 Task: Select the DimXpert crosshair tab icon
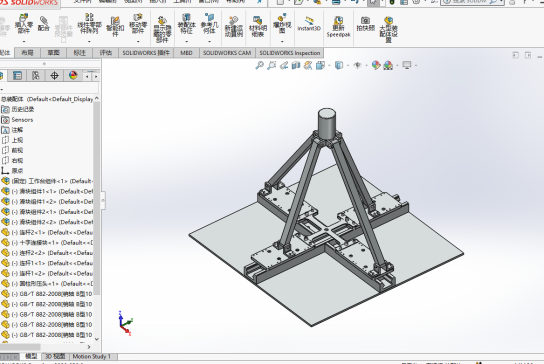tap(54, 75)
